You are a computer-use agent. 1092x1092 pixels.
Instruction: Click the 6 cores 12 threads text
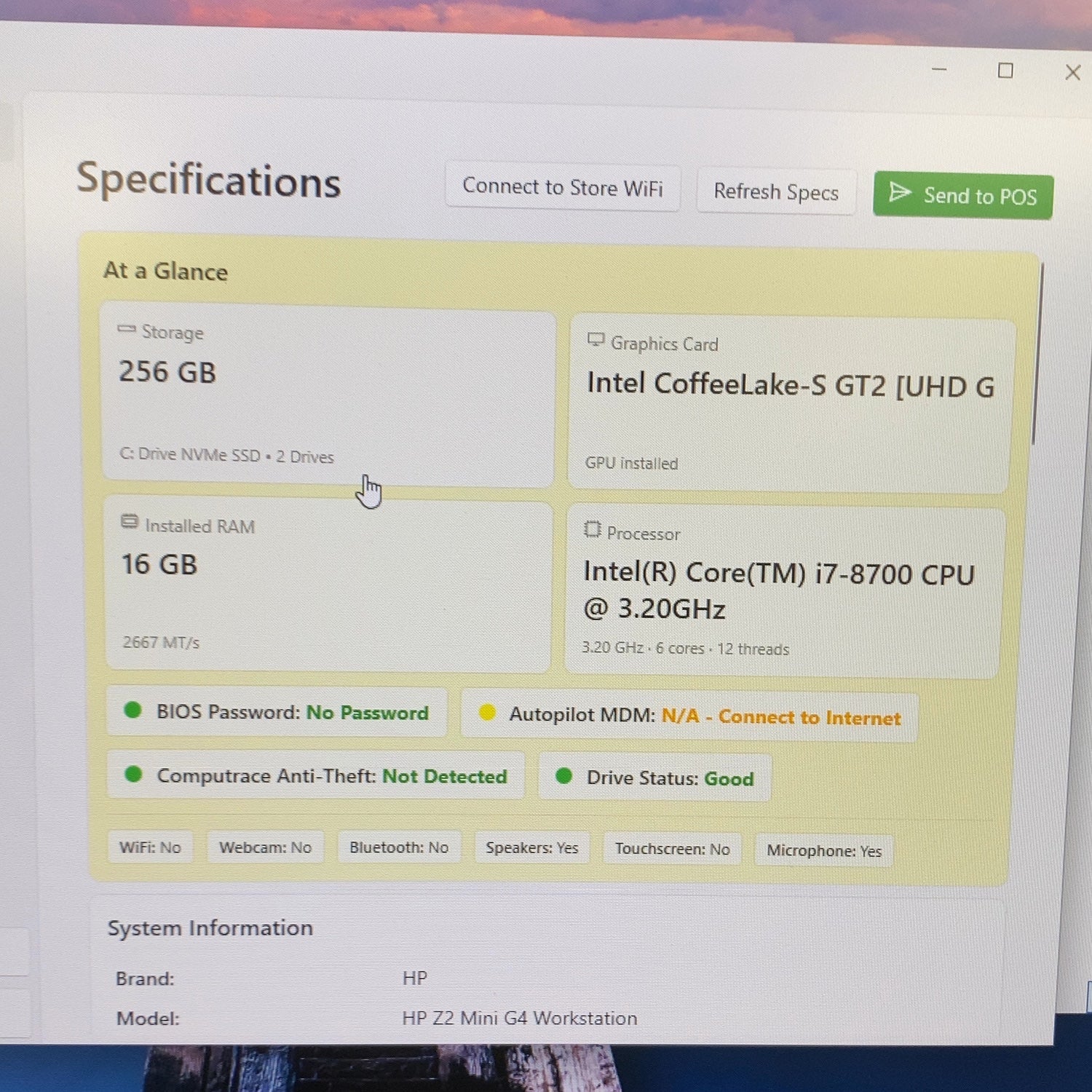click(685, 648)
